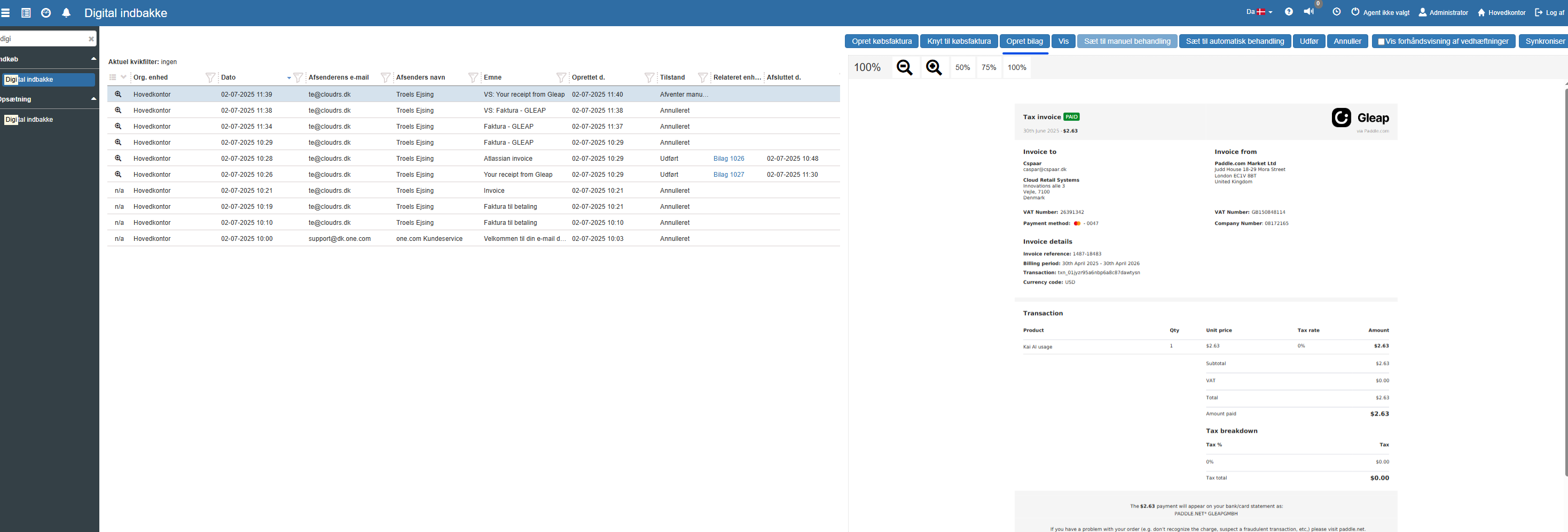Click the notification bell icon
The width and height of the screenshot is (1568, 532).
[66, 13]
